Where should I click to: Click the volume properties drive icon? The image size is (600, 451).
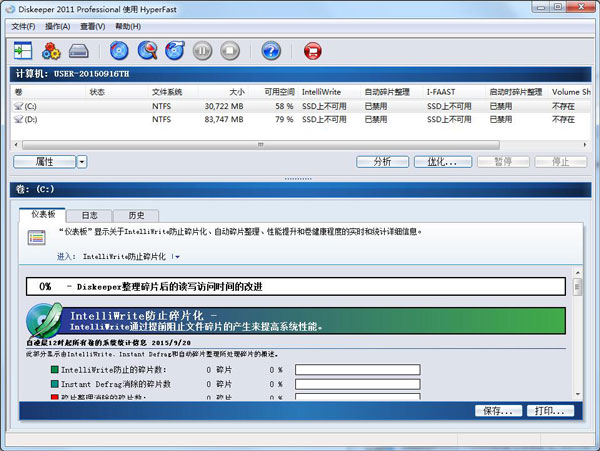79,51
